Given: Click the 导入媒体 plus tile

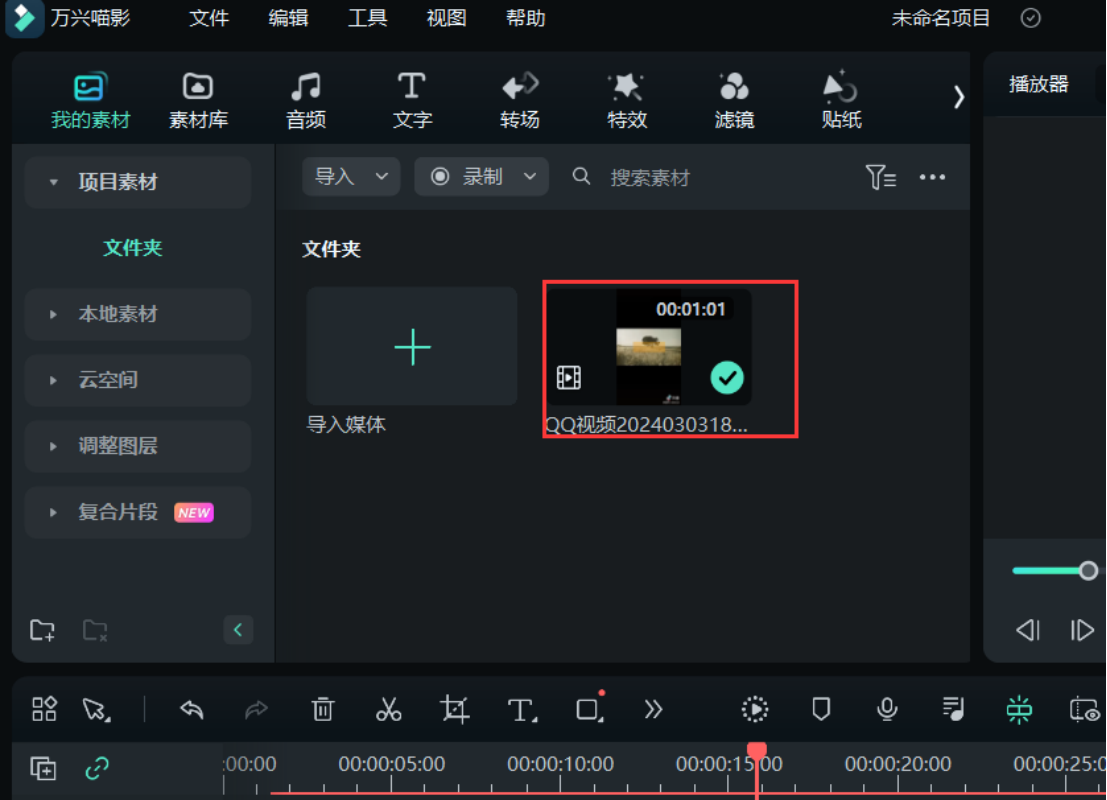Looking at the screenshot, I should 412,347.
